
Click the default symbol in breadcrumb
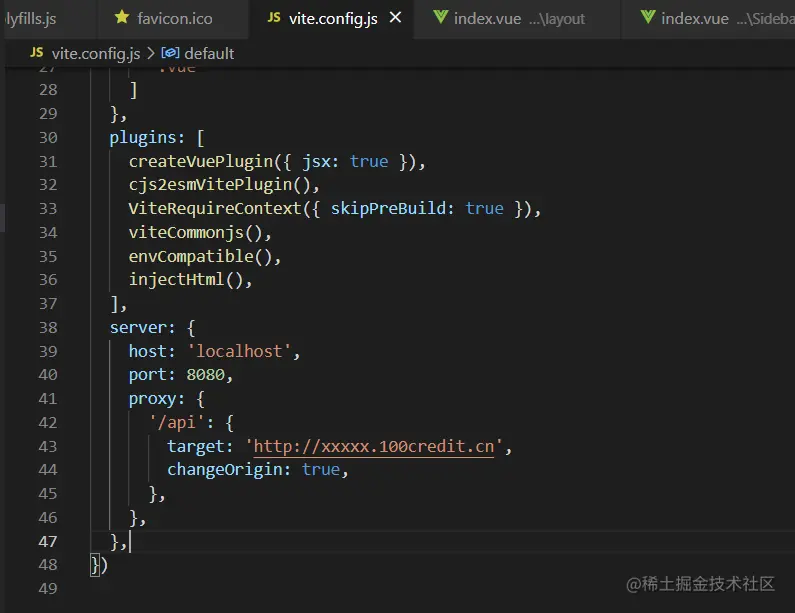click(x=209, y=53)
